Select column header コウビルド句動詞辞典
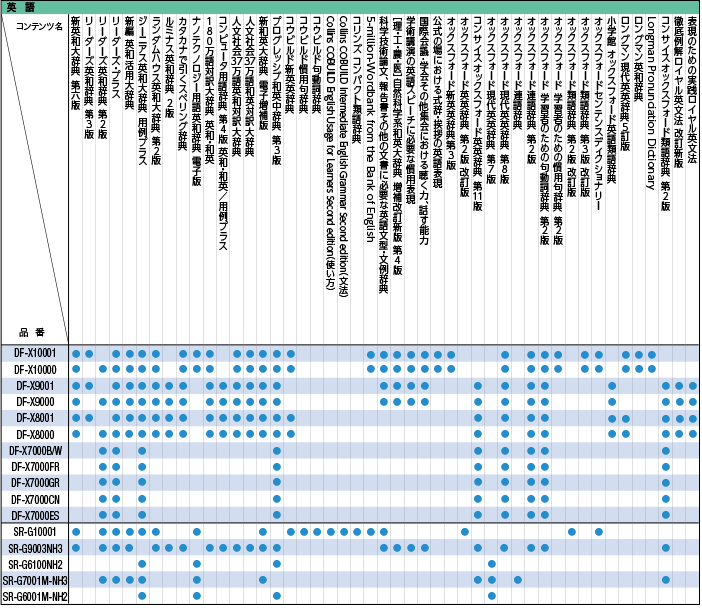This screenshot has width=702, height=616. (x=317, y=65)
